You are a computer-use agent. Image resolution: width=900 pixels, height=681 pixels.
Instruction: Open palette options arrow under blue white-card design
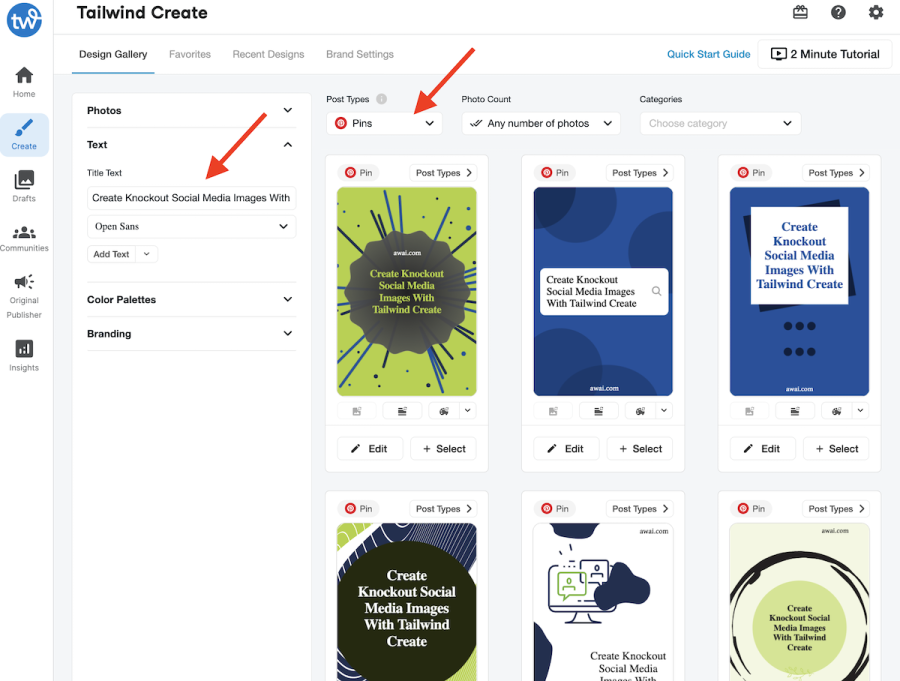point(860,411)
